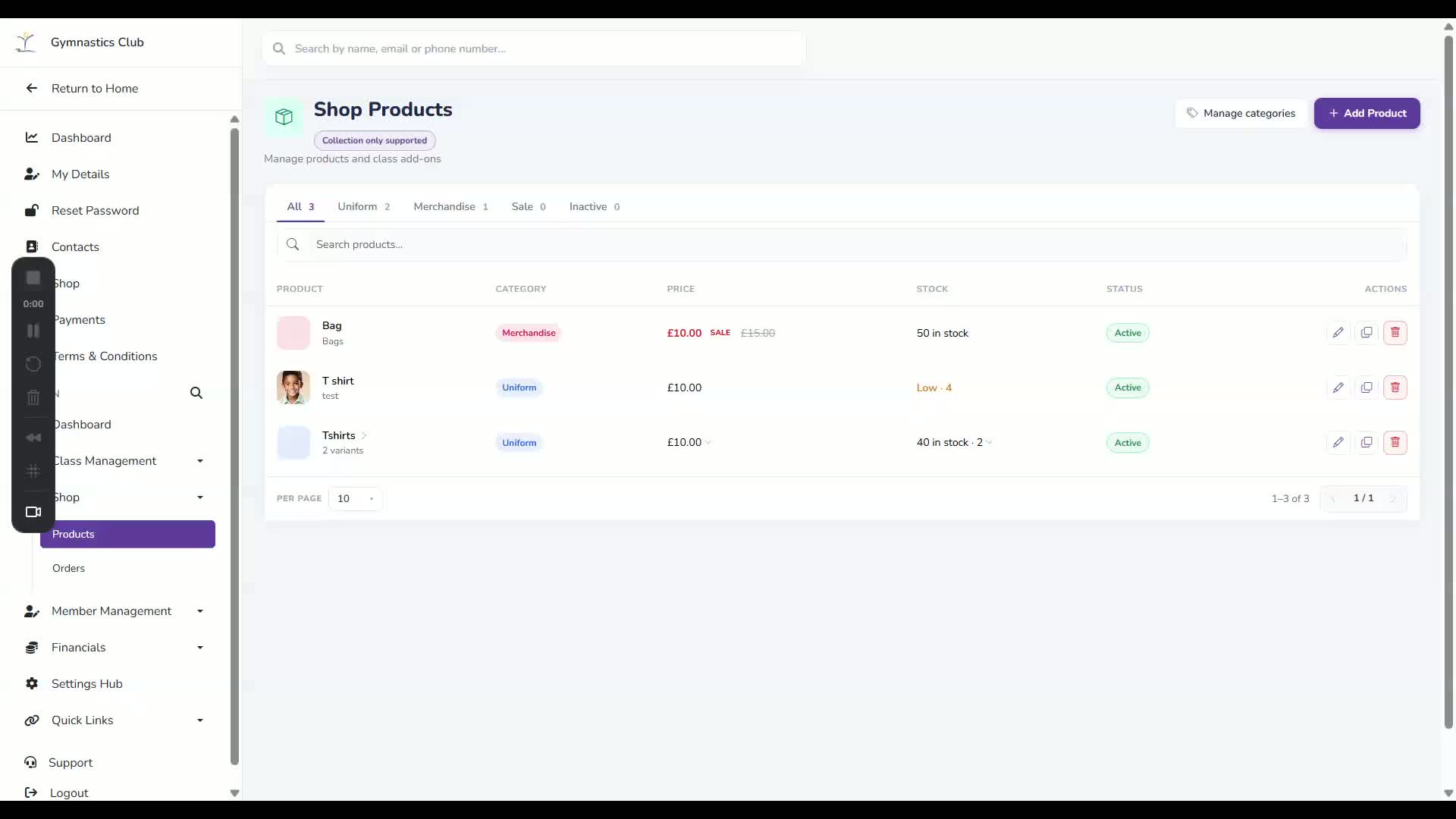This screenshot has height=819, width=1456.
Task: Go to Orders in the sidebar
Action: (x=68, y=568)
